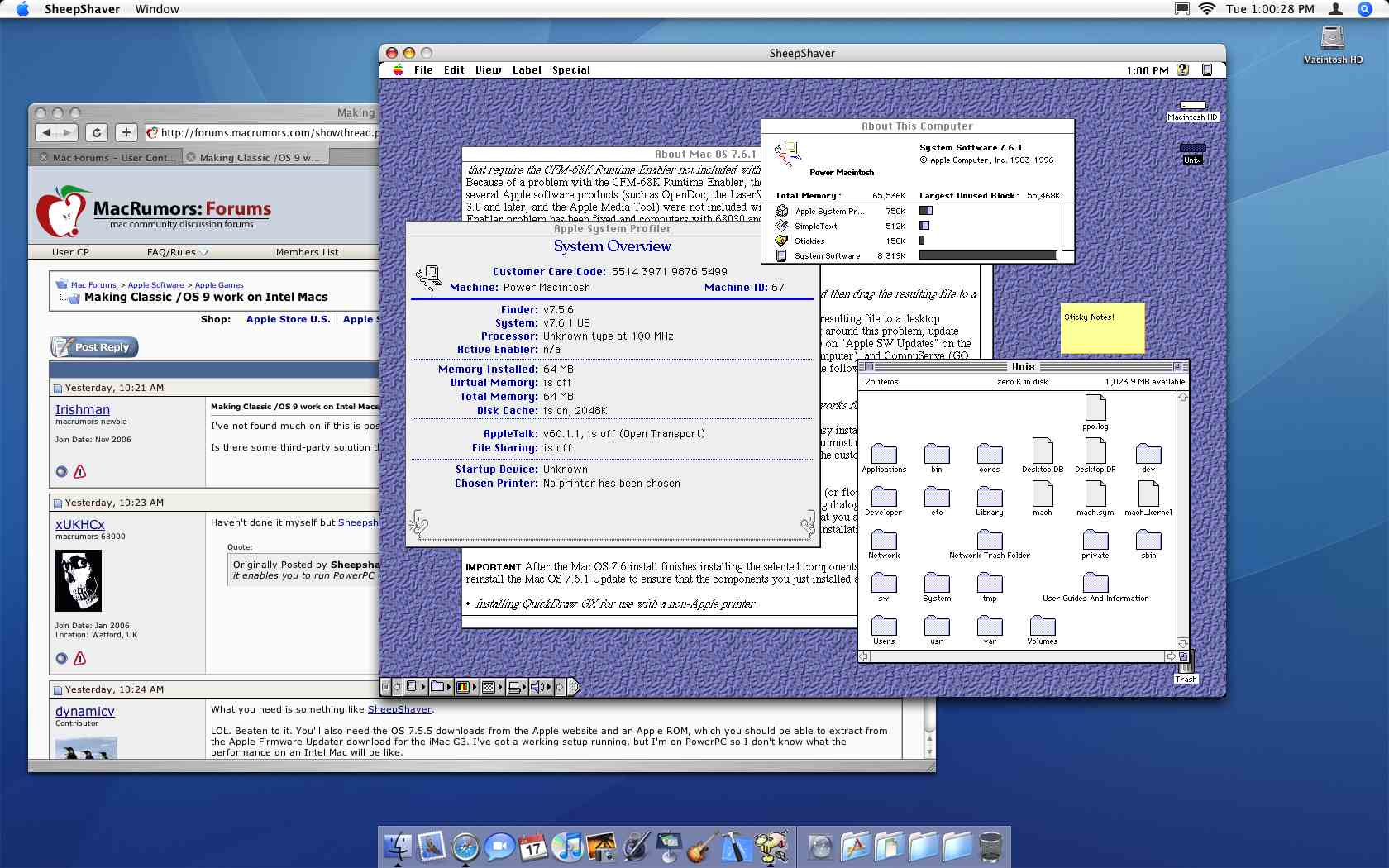Open the classic View menu
Image resolution: width=1389 pixels, height=868 pixels.
488,70
